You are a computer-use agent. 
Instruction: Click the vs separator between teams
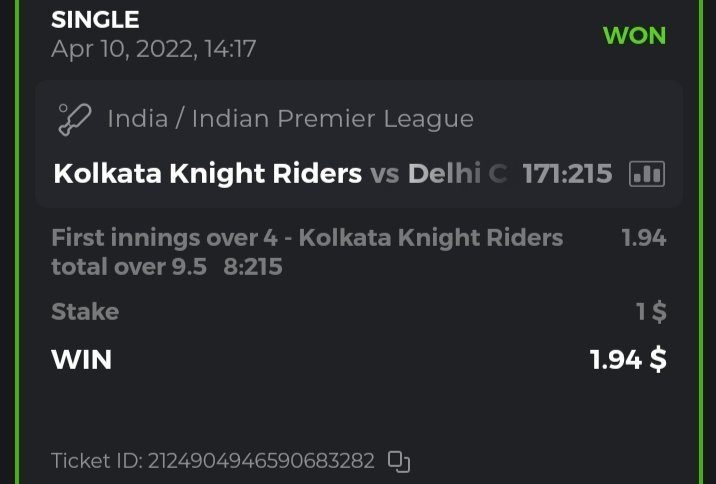(385, 174)
